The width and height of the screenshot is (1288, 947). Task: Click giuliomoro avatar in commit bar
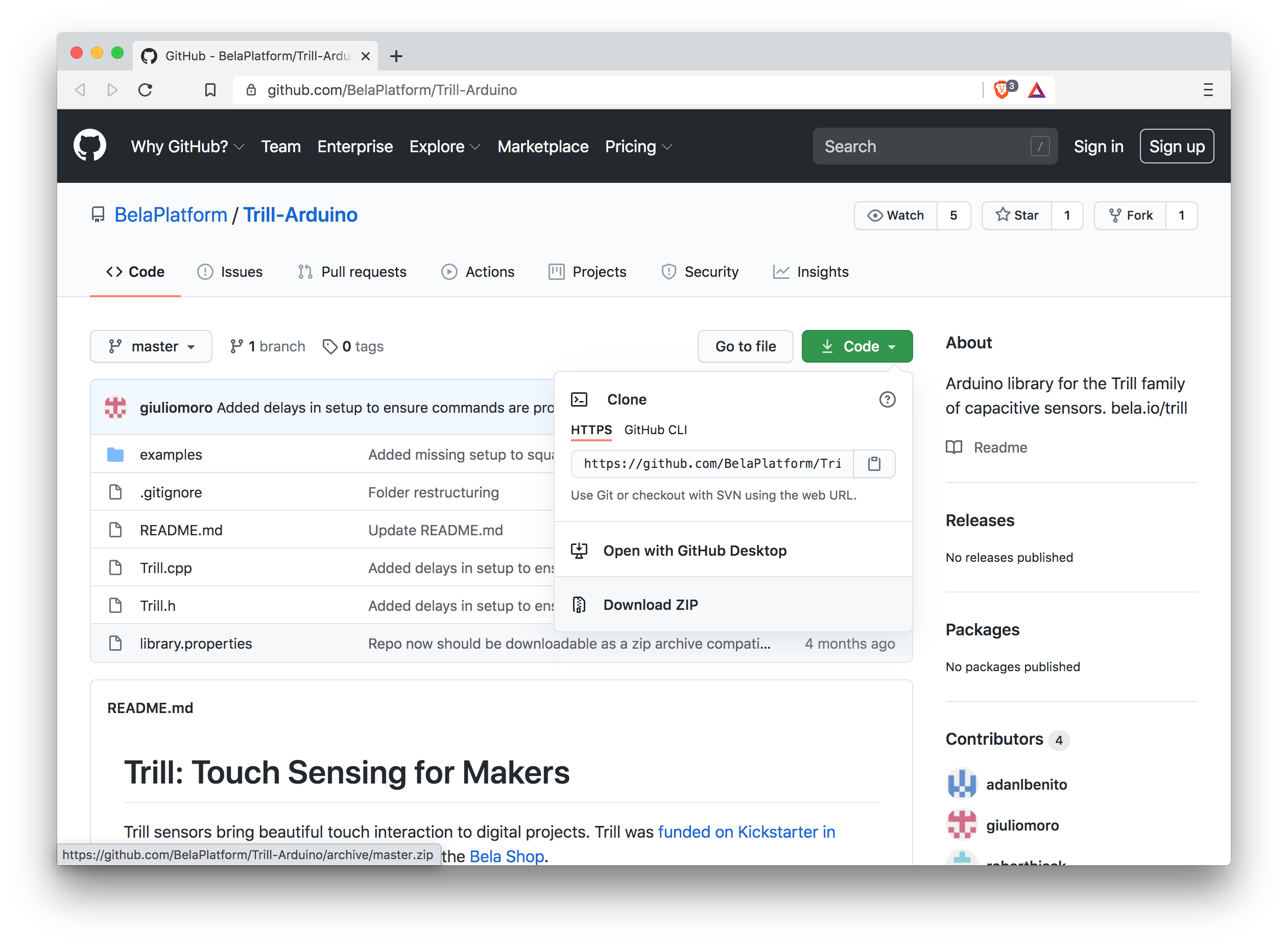click(115, 408)
